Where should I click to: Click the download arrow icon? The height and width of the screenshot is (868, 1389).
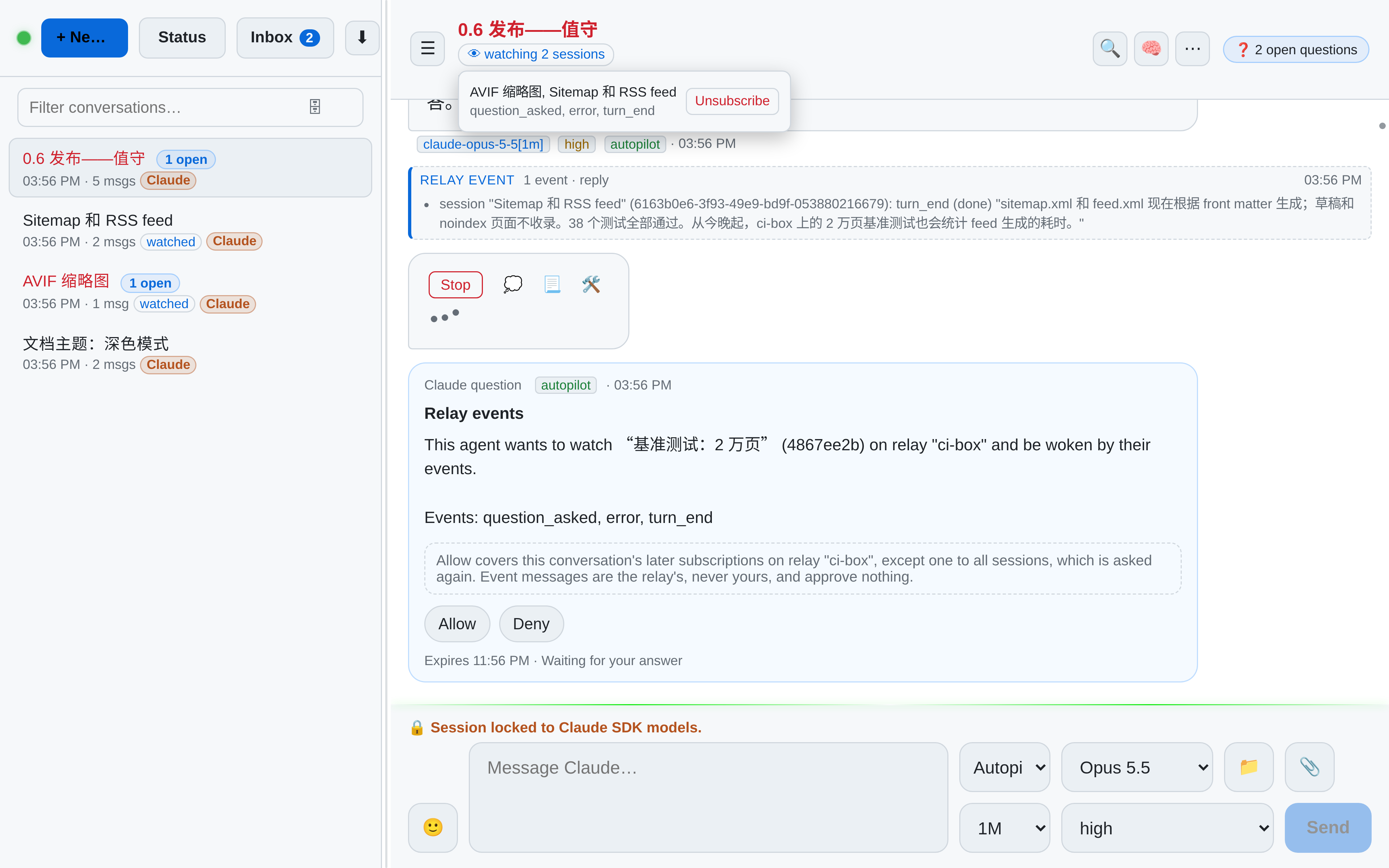click(362, 38)
